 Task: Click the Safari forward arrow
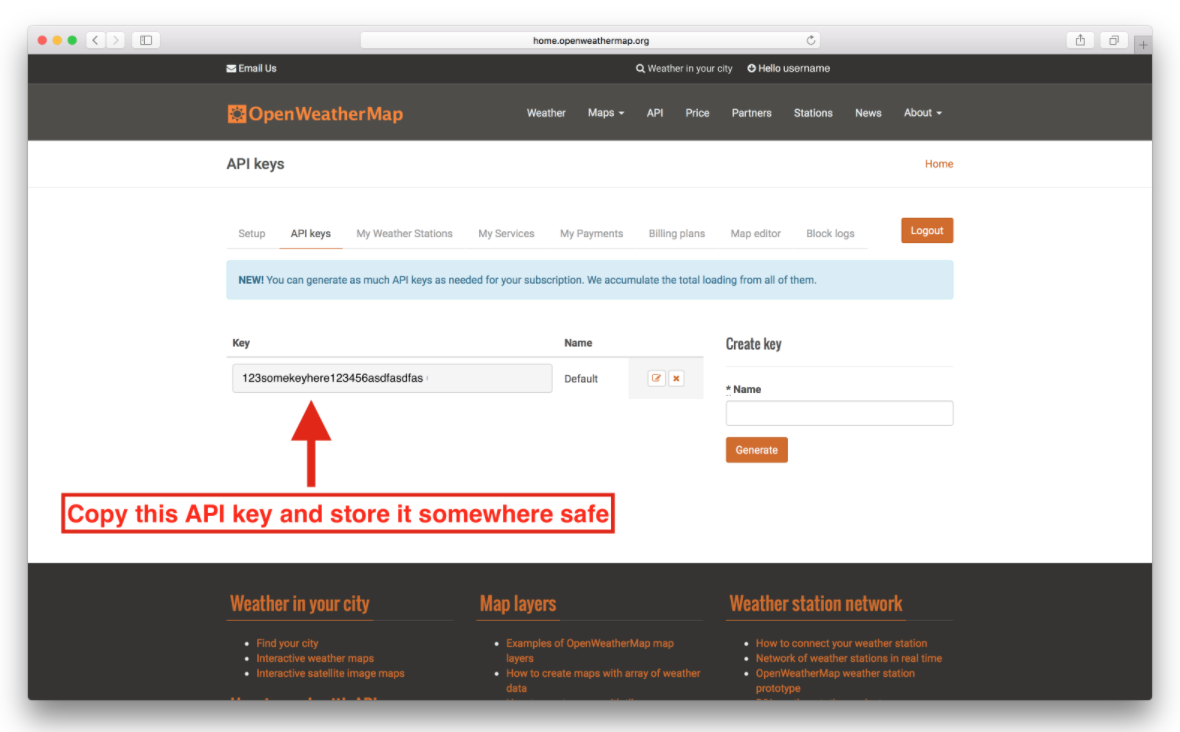click(x=115, y=40)
